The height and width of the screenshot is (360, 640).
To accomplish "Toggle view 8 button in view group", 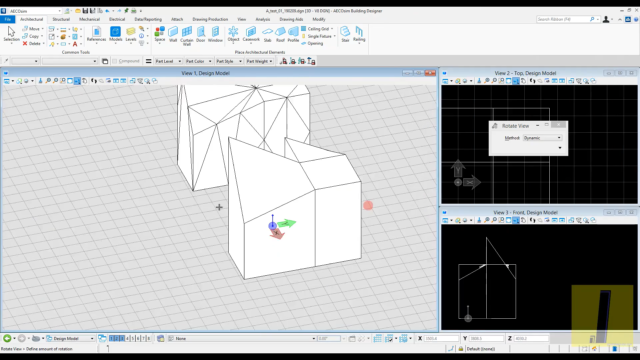I will 149,338.
